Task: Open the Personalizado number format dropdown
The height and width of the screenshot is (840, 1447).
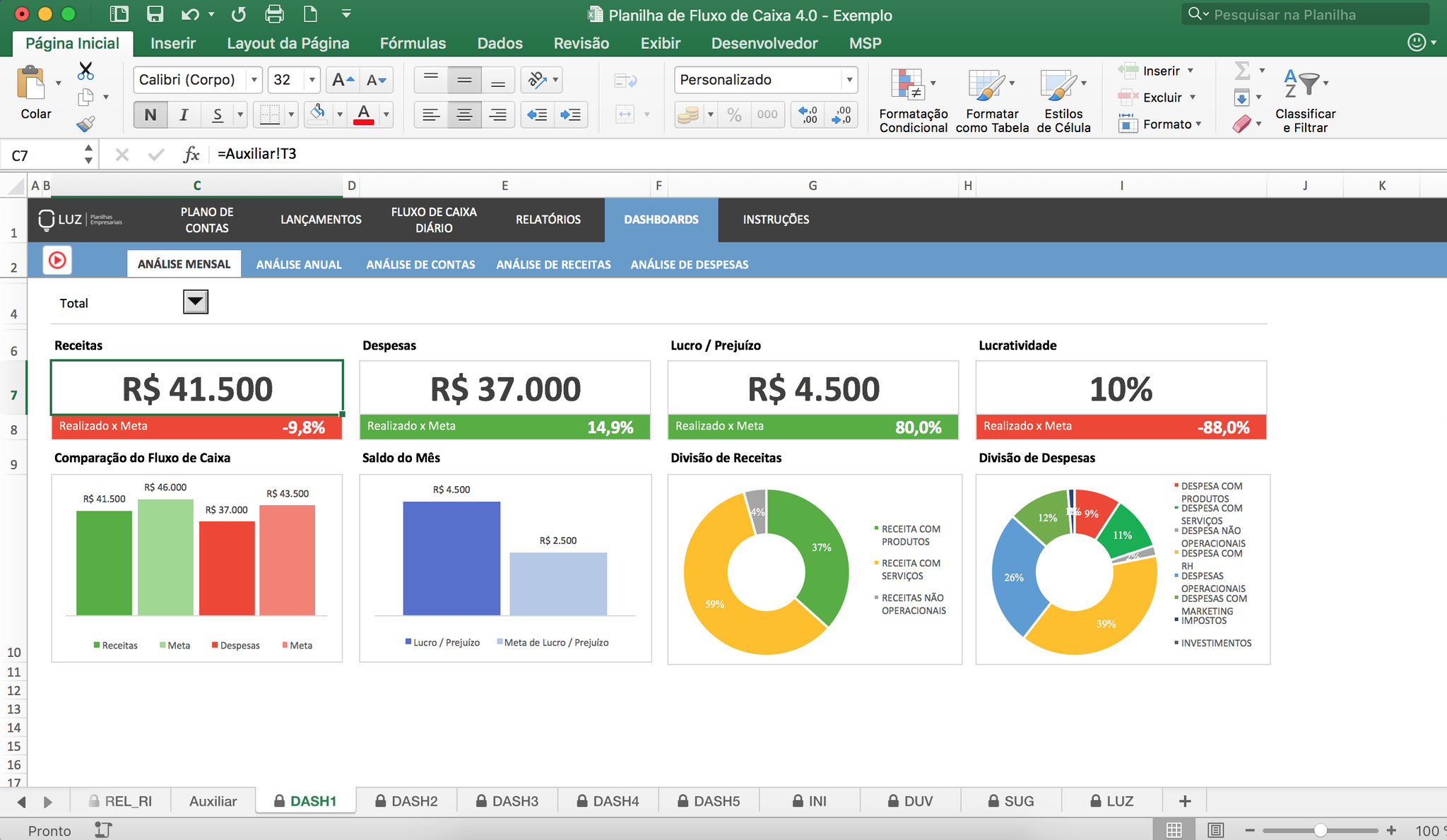Action: (x=849, y=80)
